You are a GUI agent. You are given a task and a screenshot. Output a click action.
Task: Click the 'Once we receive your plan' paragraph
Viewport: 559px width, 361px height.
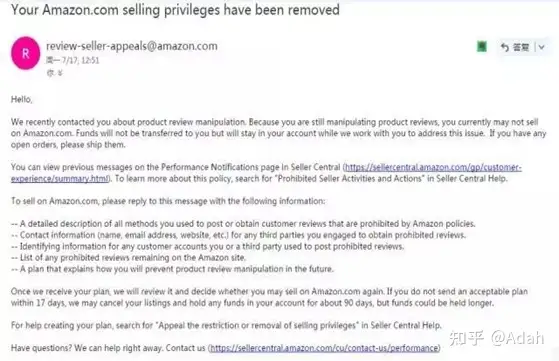click(x=269, y=297)
